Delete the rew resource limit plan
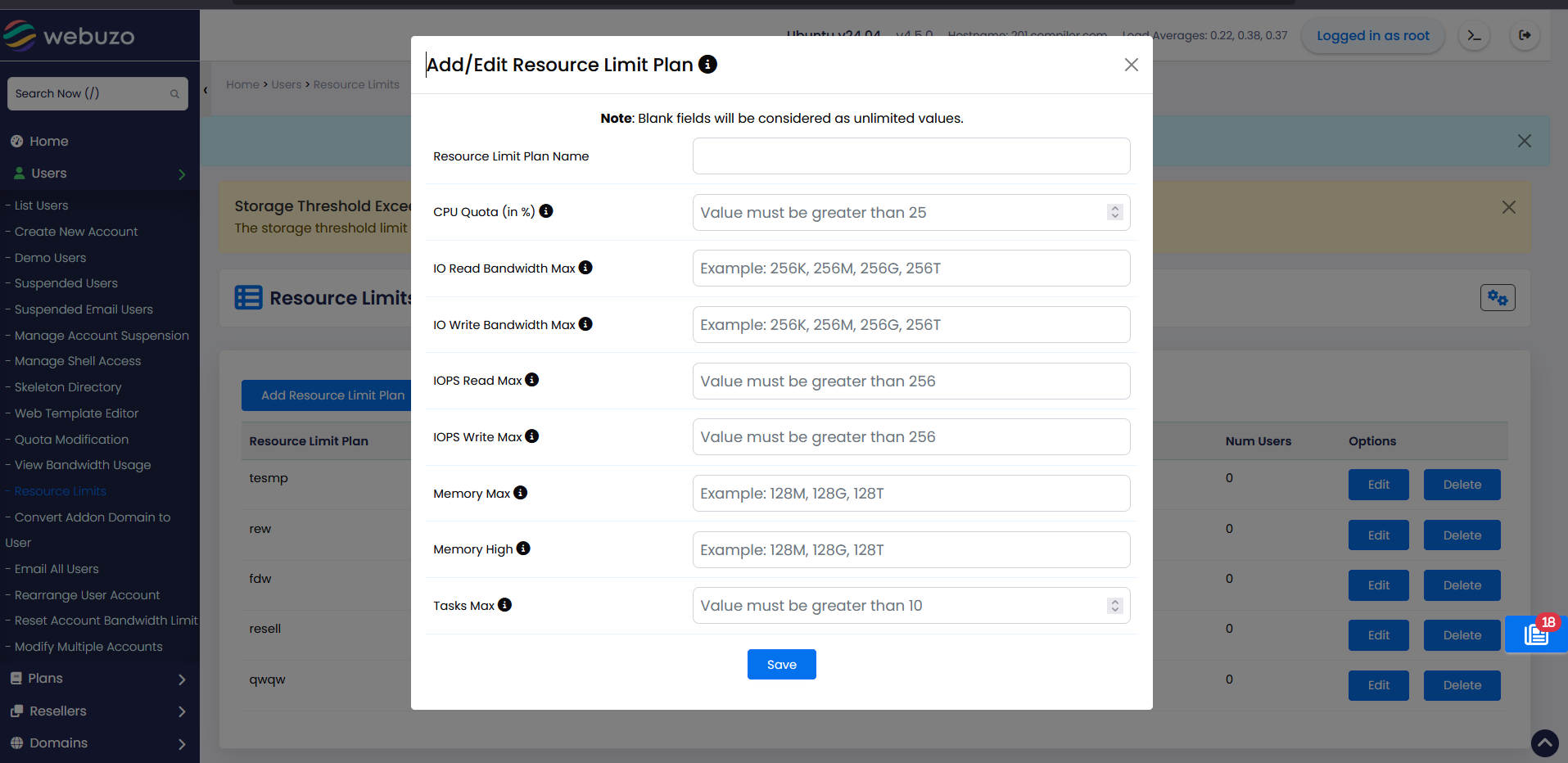 1462,535
